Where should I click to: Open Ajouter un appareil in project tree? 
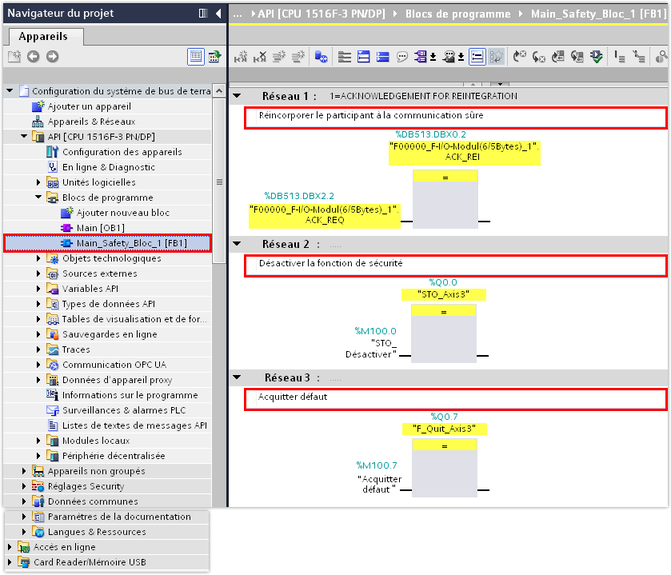89,106
